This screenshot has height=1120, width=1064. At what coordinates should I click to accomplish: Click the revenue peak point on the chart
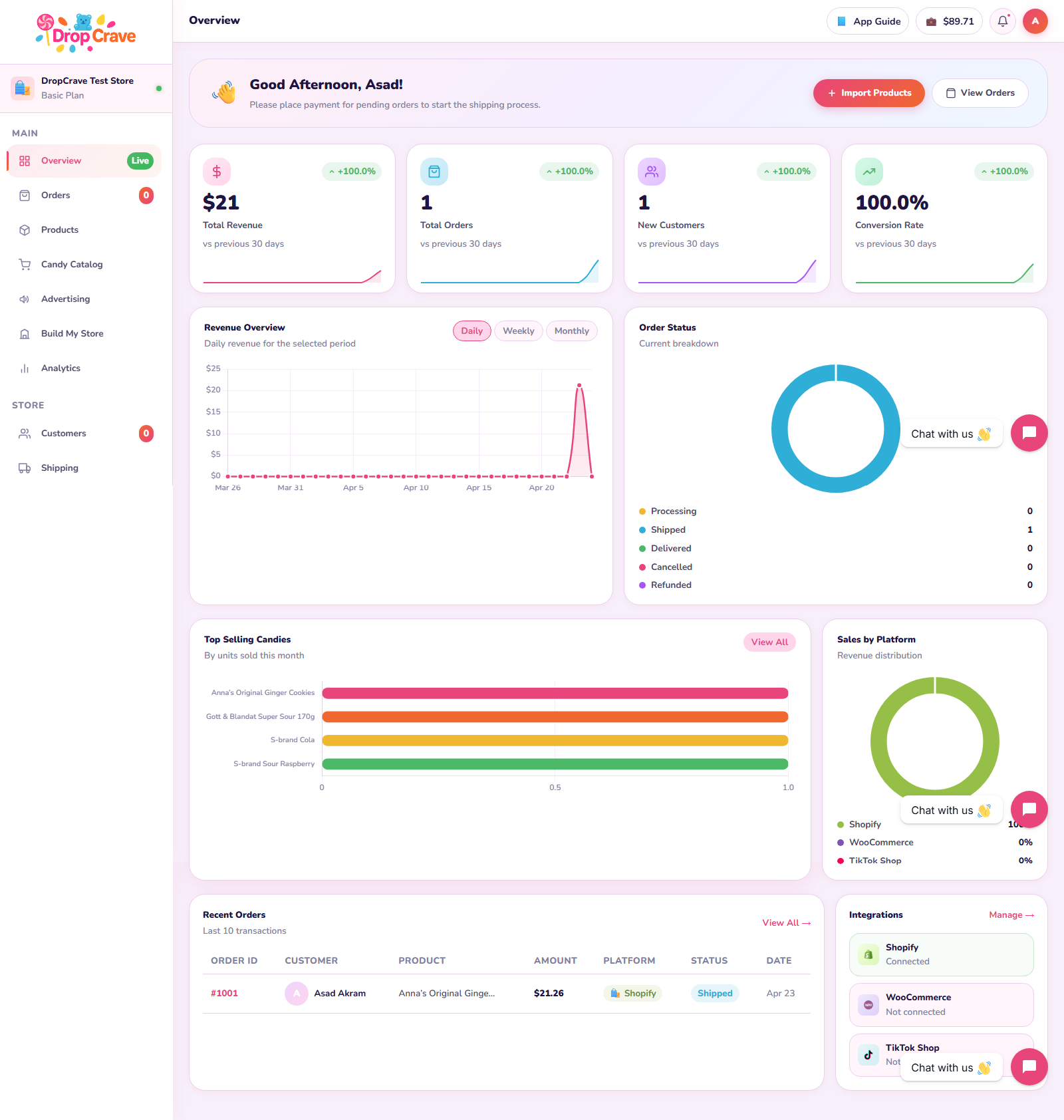point(579,386)
